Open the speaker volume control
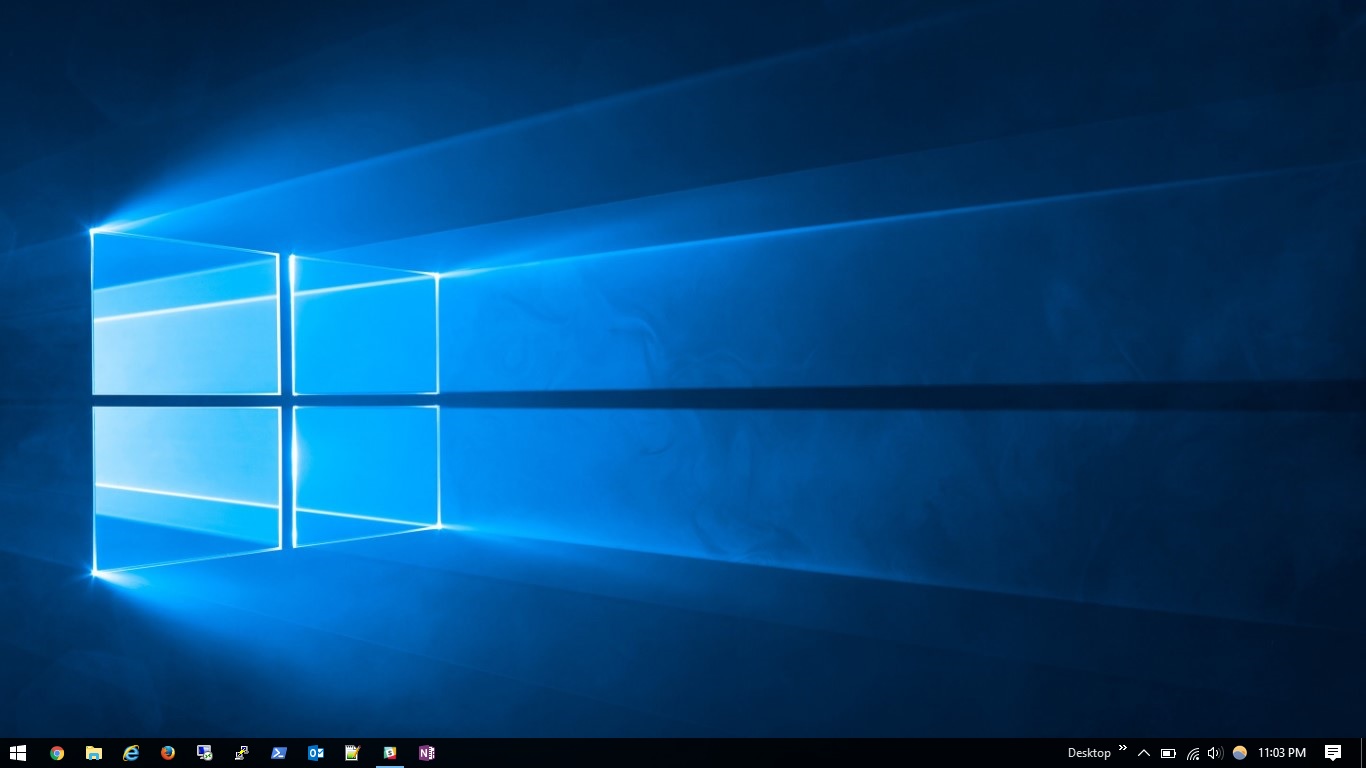 click(1216, 753)
